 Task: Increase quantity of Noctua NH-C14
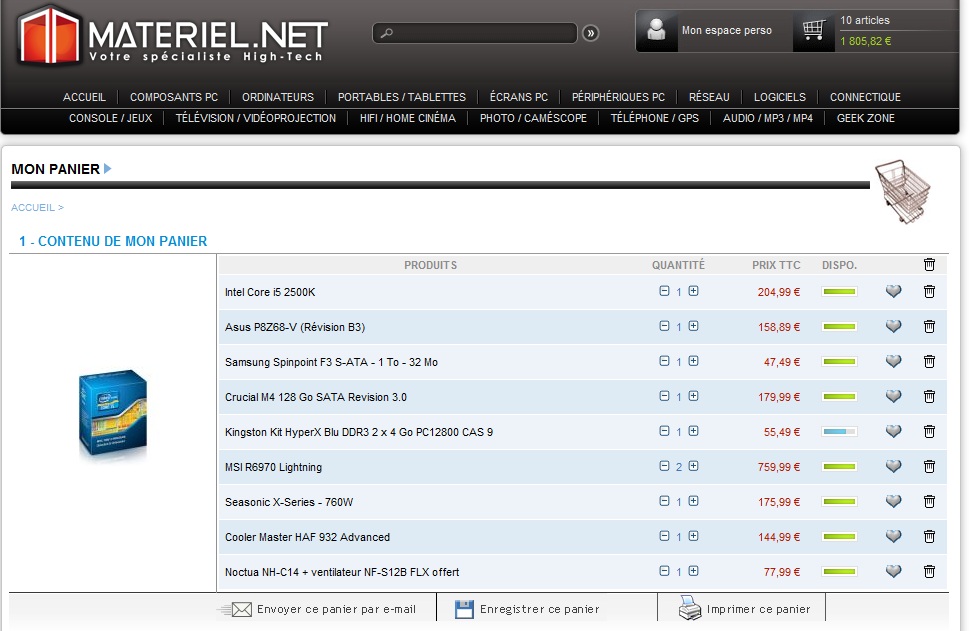(x=693, y=572)
